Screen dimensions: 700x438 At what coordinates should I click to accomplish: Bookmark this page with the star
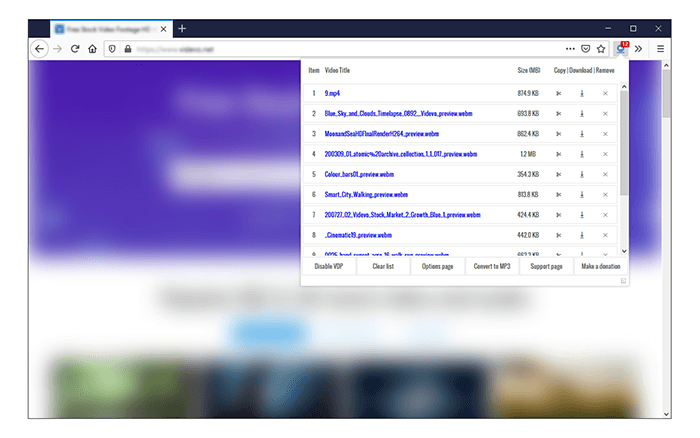tap(601, 49)
